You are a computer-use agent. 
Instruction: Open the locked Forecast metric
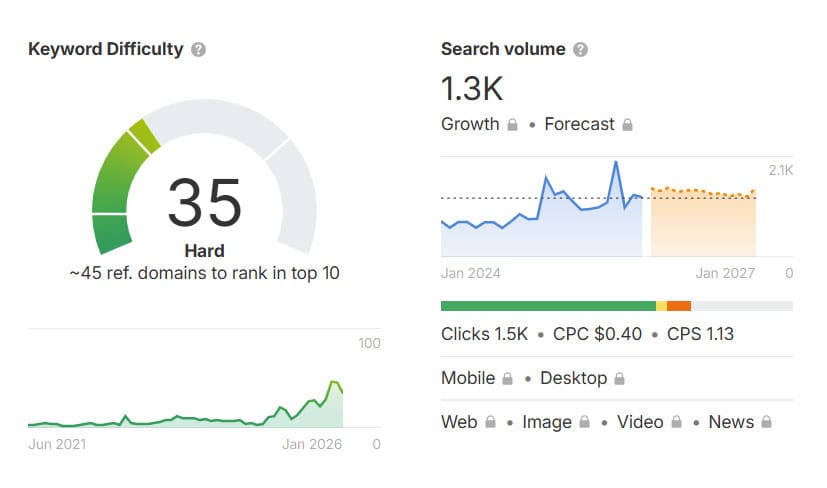point(579,124)
